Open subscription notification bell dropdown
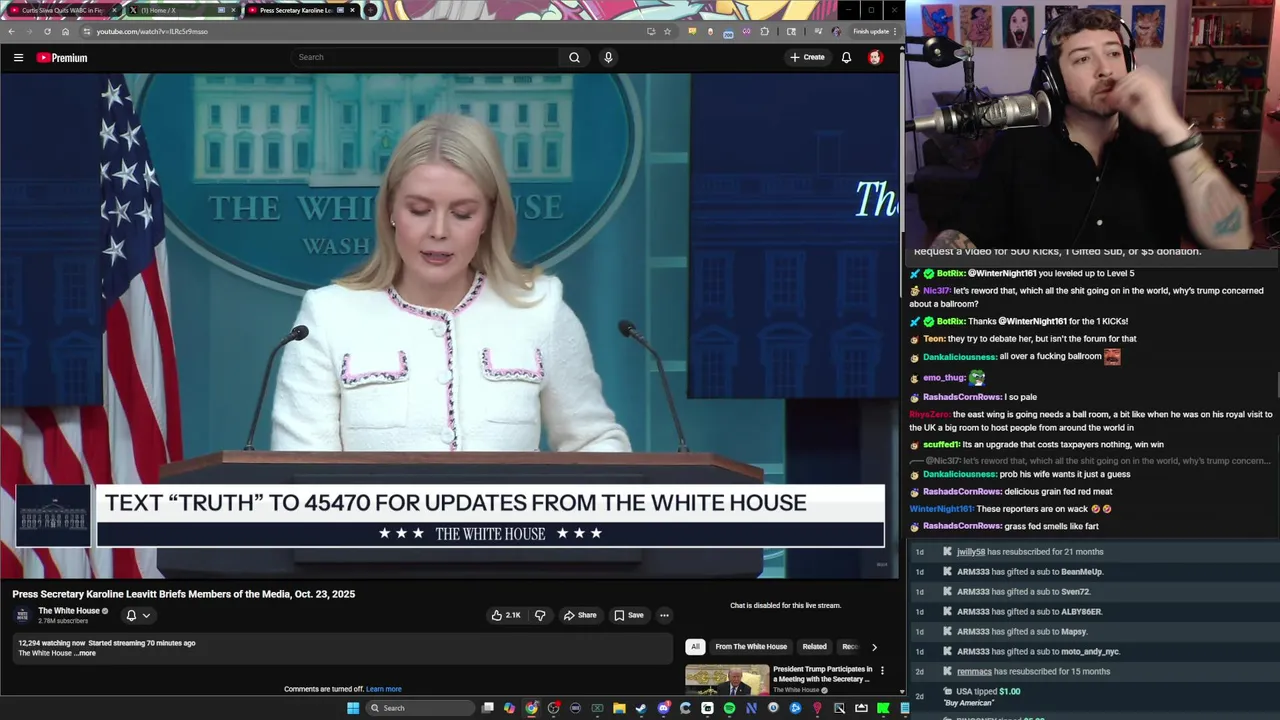The width and height of the screenshot is (1280, 720). click(138, 615)
